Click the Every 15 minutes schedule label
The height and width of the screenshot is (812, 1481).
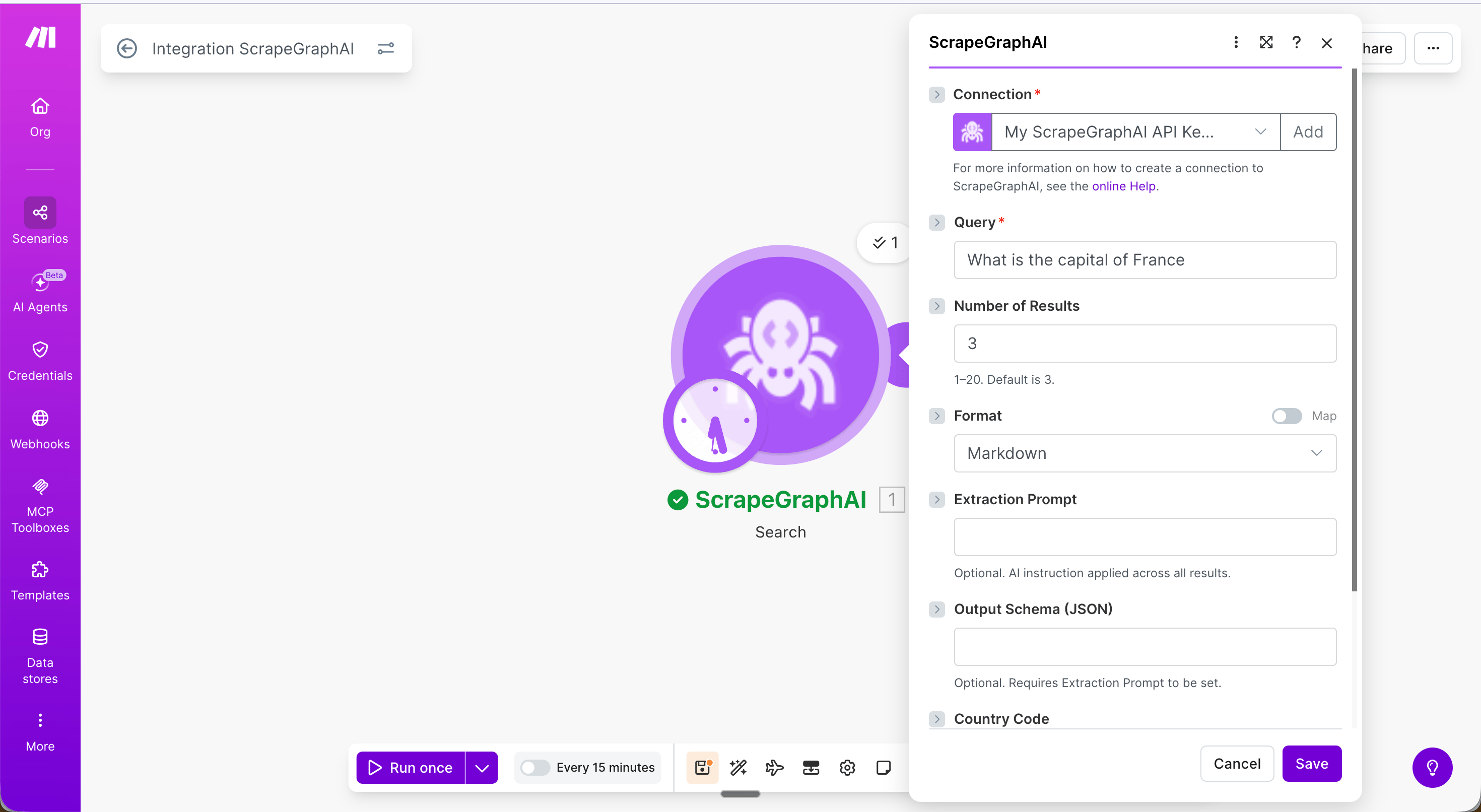coord(605,768)
